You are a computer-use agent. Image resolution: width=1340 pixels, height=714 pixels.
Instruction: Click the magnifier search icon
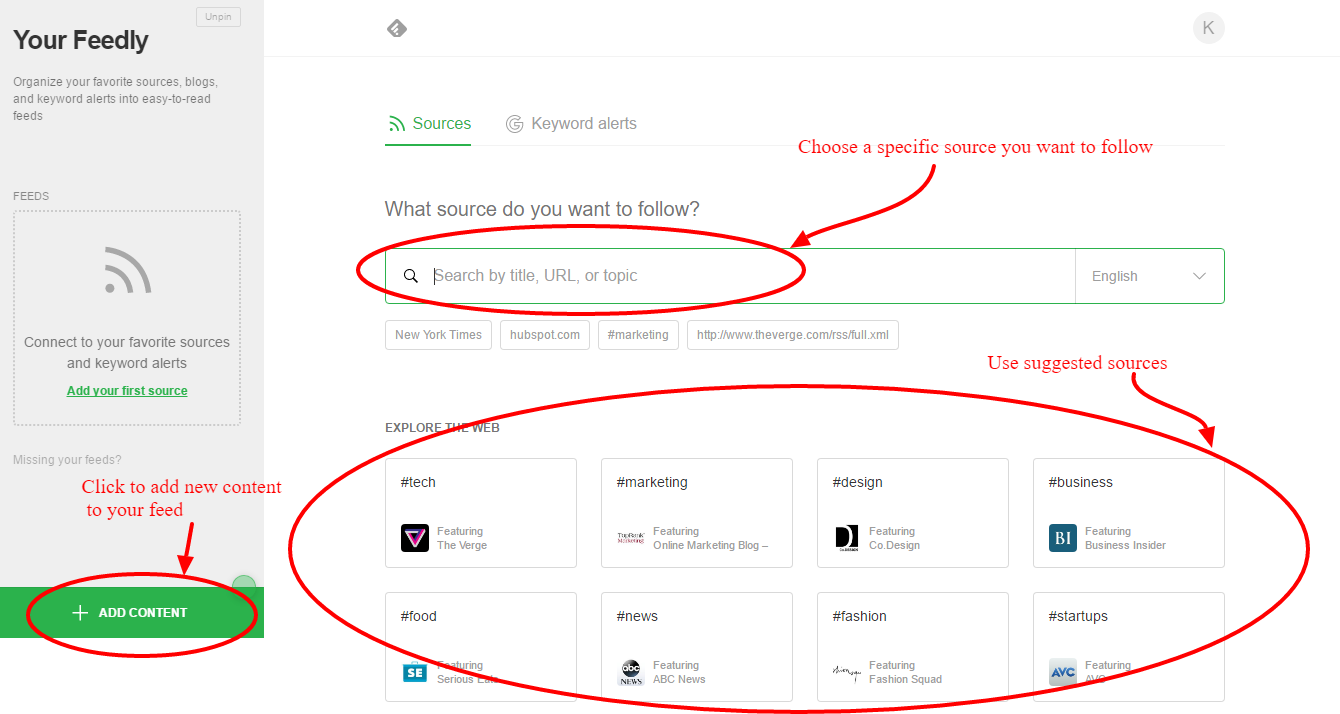(x=410, y=276)
